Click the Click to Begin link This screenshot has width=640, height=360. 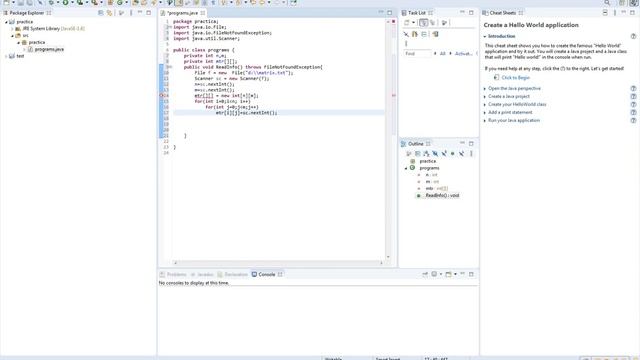[x=516, y=78]
